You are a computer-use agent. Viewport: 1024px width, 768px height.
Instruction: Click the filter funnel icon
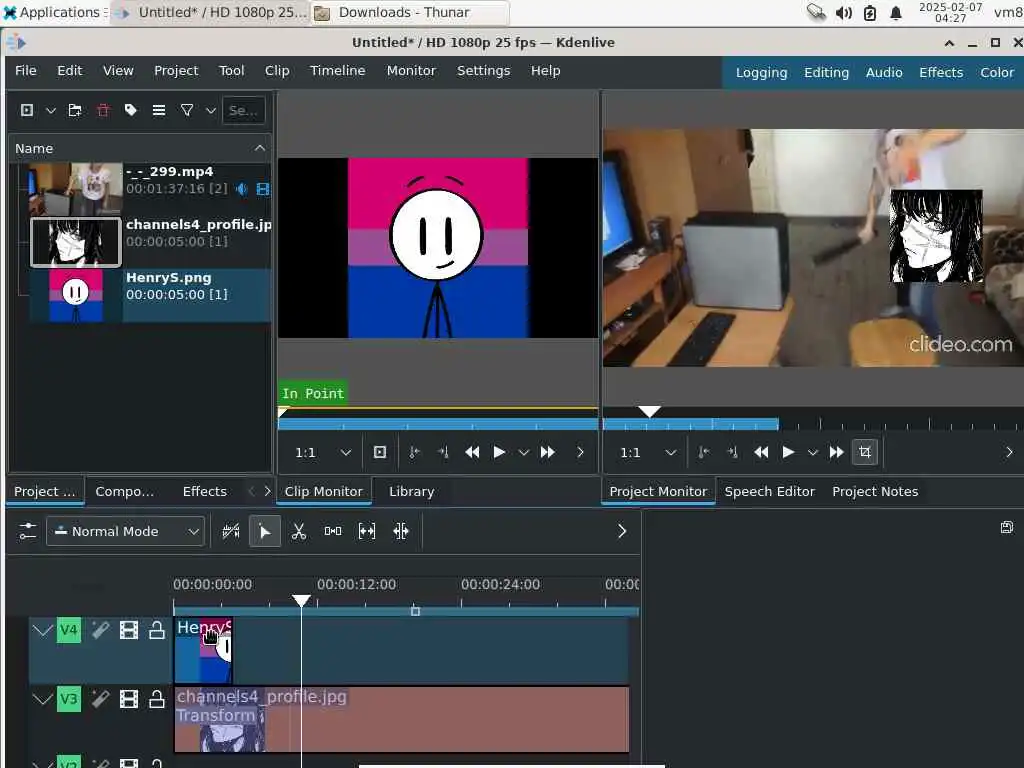point(187,110)
